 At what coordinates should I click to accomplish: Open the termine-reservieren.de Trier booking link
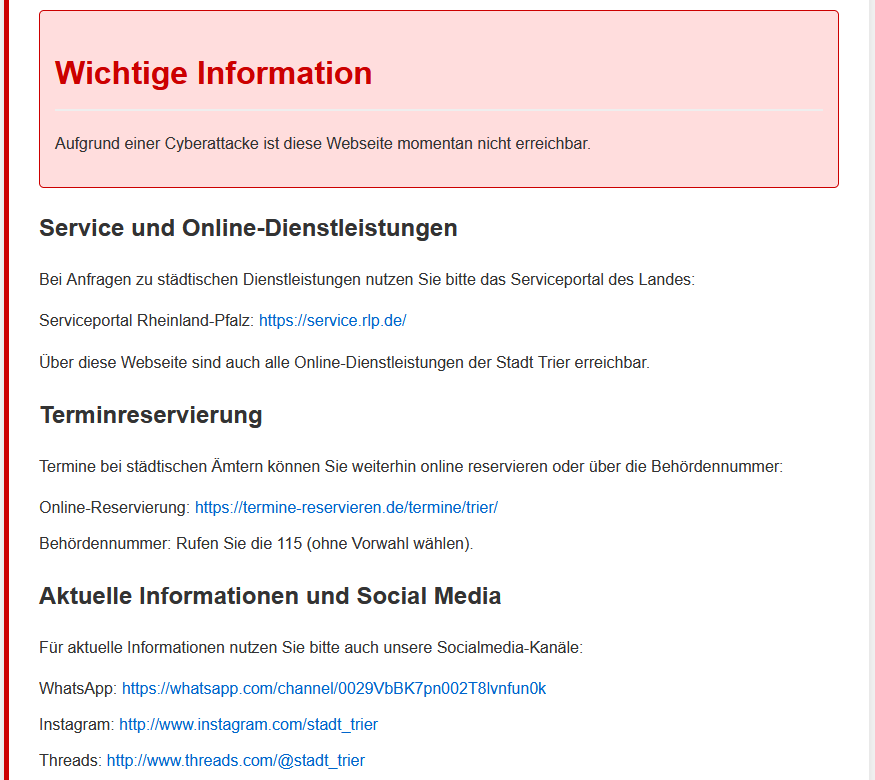(346, 508)
